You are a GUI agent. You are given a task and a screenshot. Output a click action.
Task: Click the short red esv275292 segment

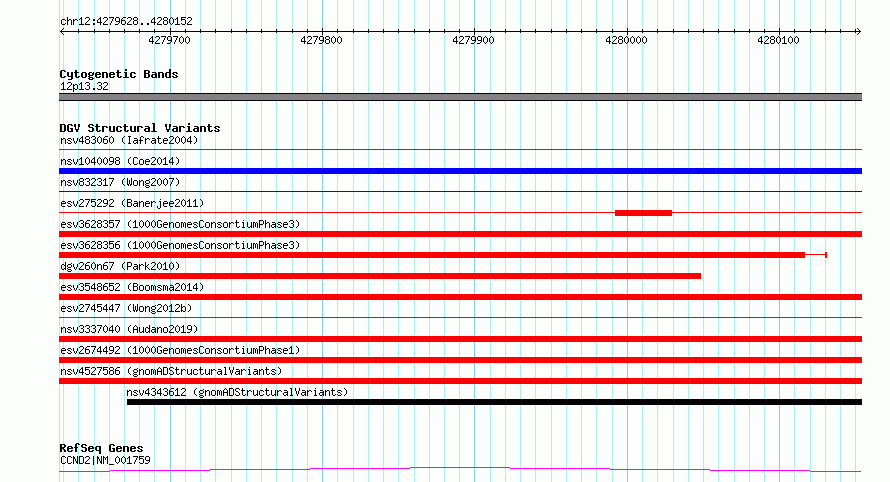[x=643, y=213]
